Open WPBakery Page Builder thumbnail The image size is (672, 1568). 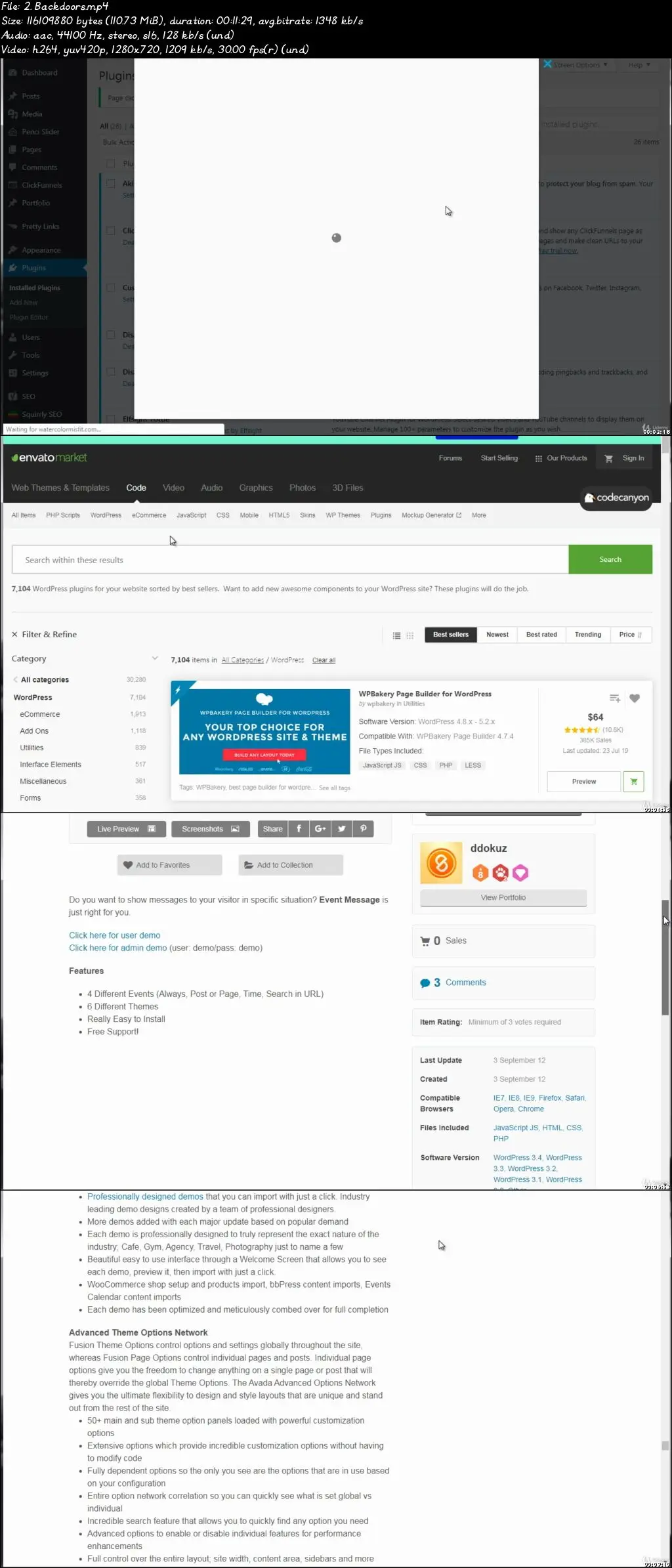click(x=264, y=732)
